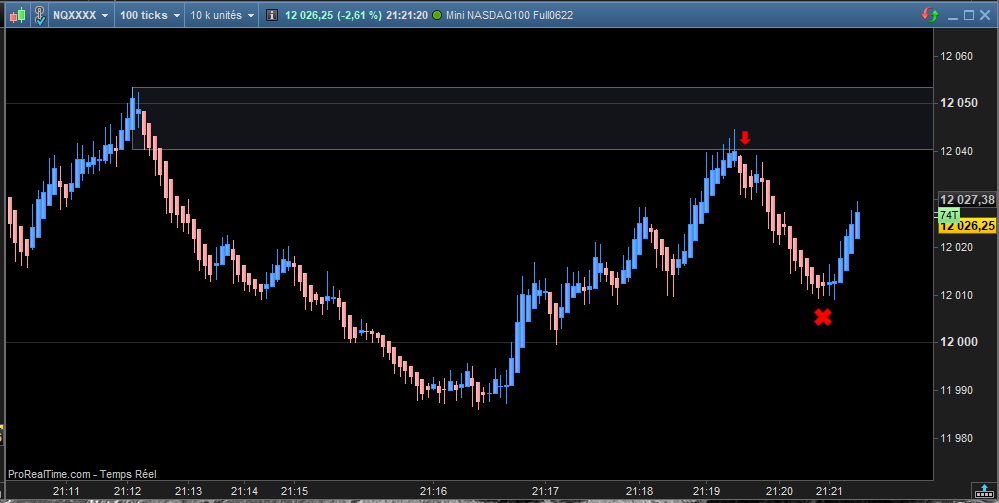Click the 12 010 price axis label
Screen dimensions: 999x503
point(956,295)
